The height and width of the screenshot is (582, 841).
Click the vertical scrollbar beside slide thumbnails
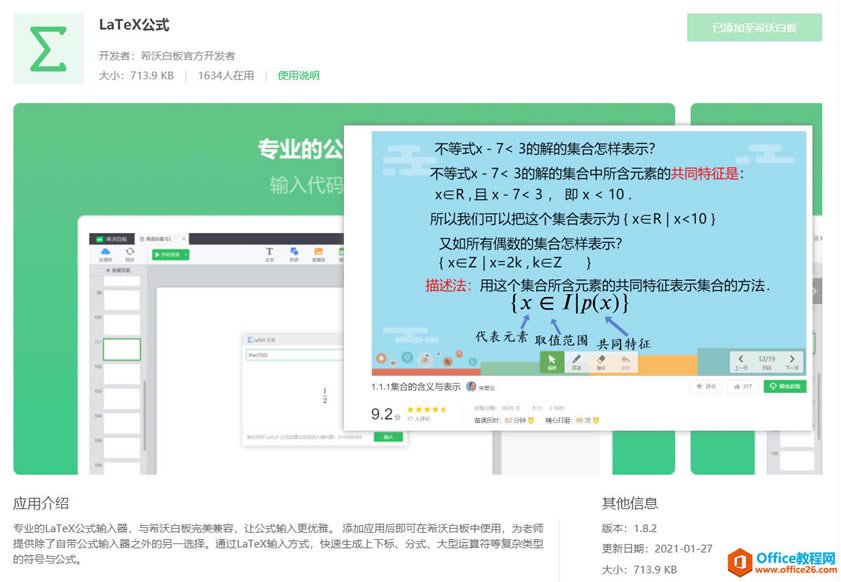pos(145,416)
